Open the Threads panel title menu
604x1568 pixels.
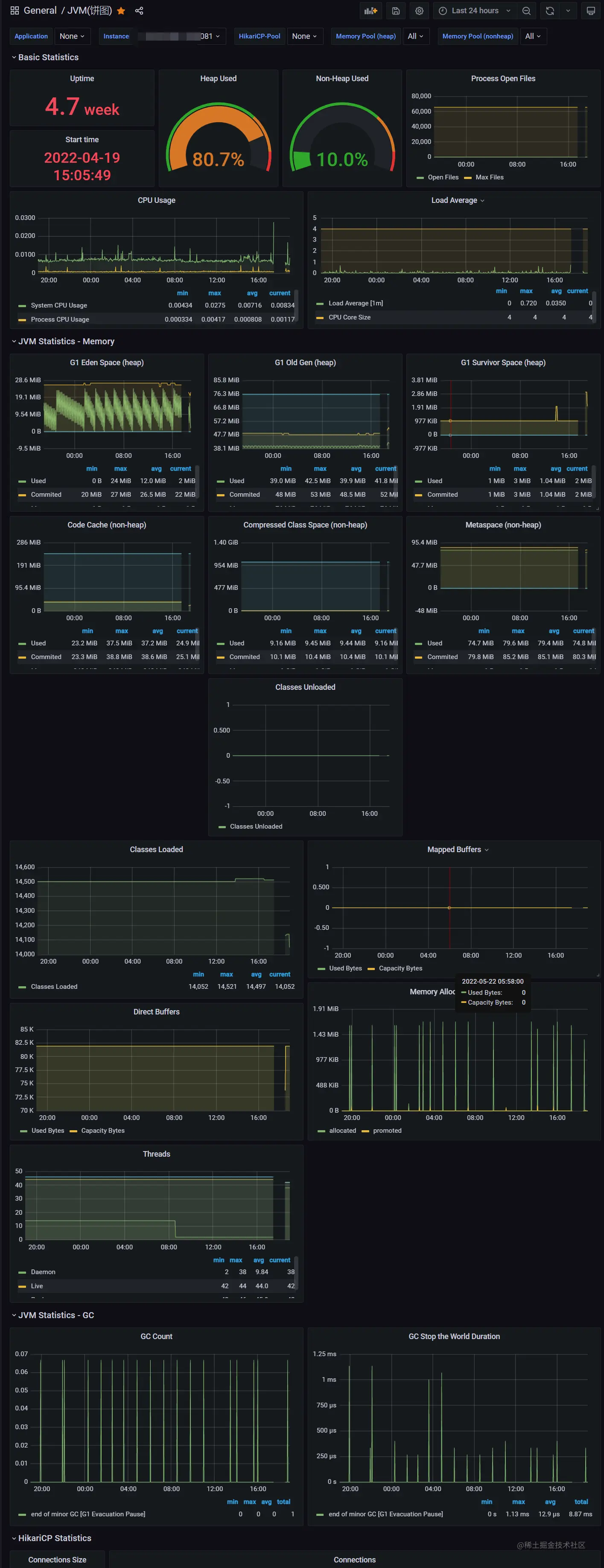pos(156,1154)
